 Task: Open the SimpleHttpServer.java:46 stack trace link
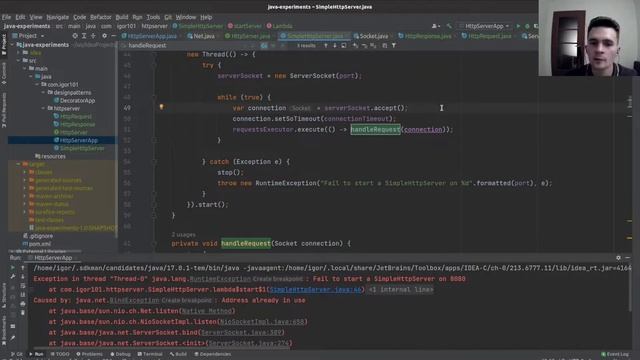pos(316,289)
